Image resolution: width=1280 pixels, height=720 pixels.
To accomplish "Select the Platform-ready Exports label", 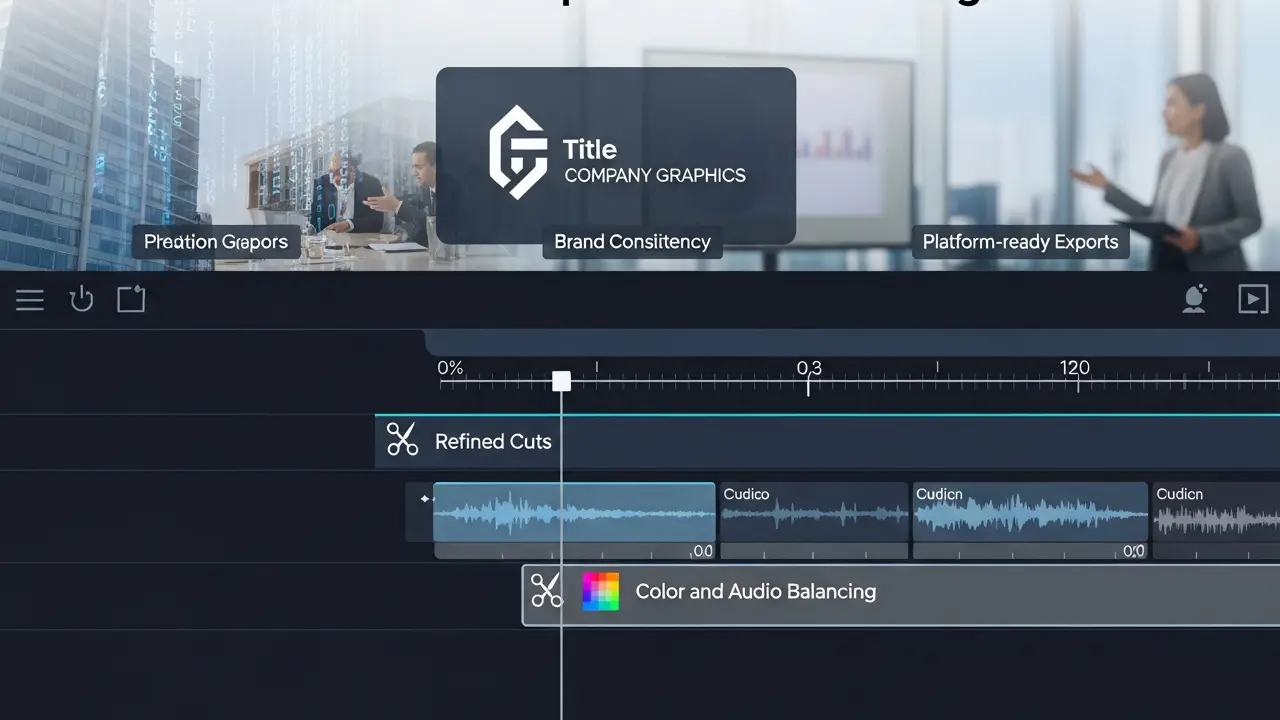I will [x=1020, y=241].
